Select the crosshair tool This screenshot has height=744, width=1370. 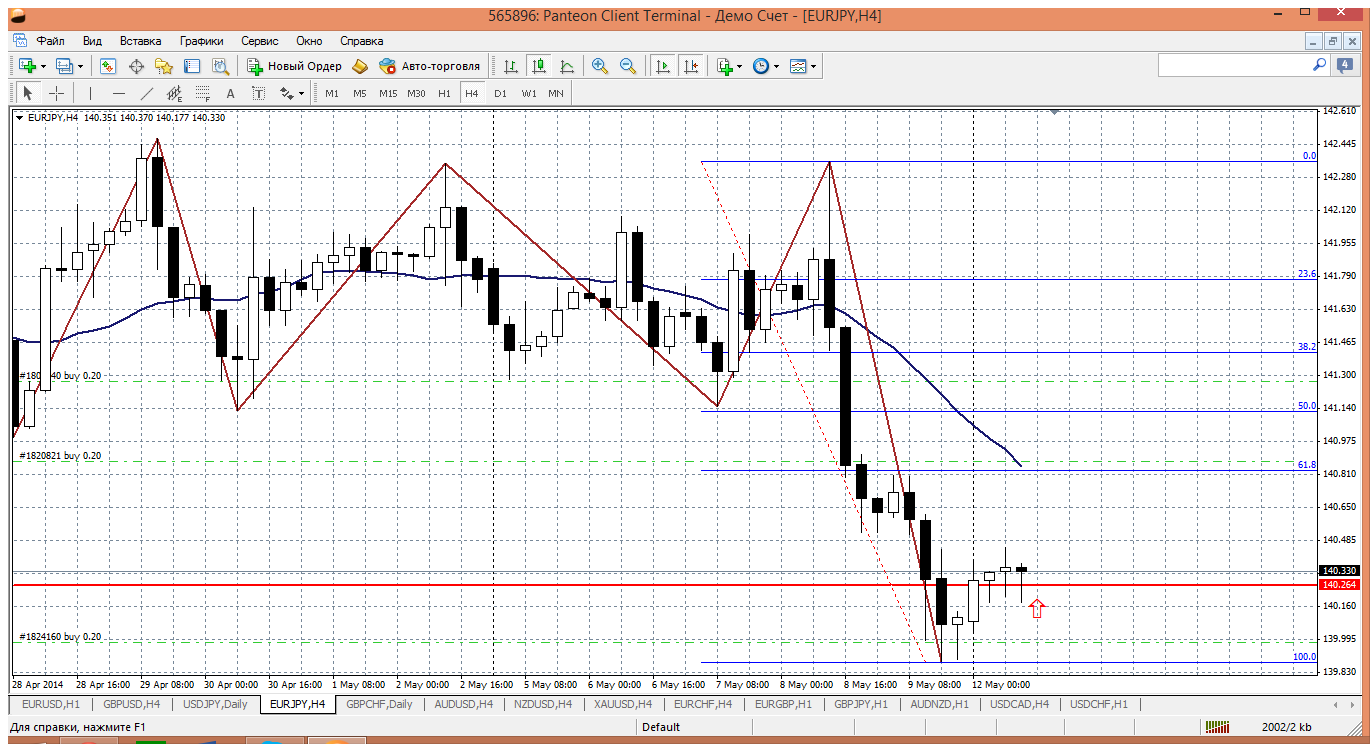[57, 93]
